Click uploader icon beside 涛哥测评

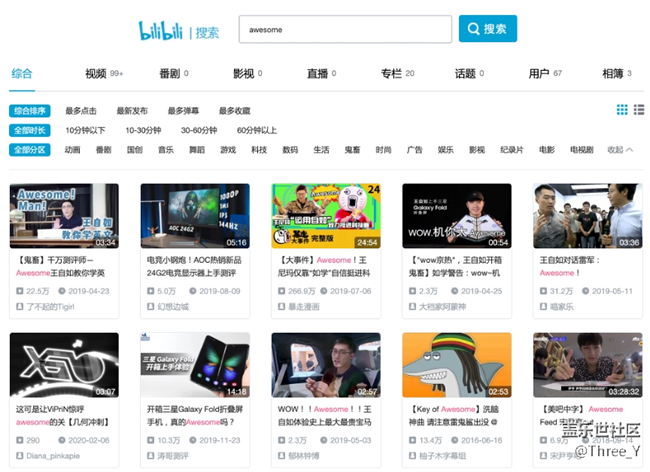pyautogui.click(x=148, y=455)
